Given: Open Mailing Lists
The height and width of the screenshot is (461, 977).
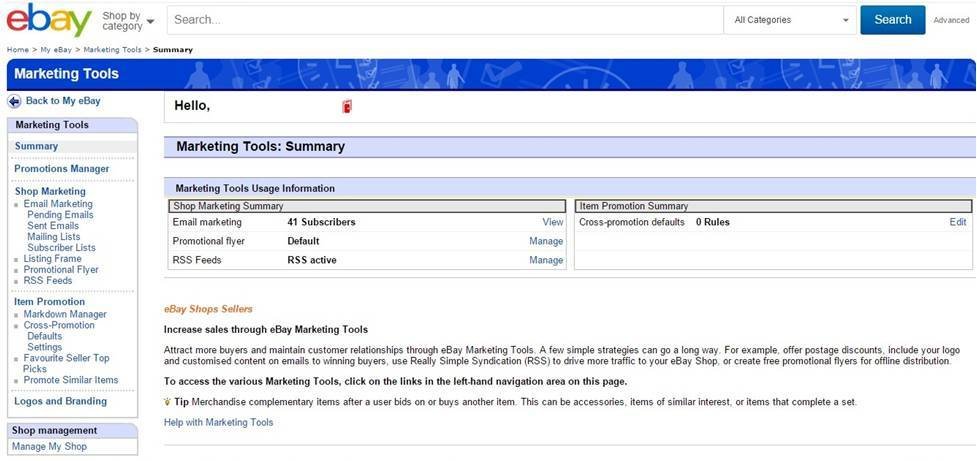Looking at the screenshot, I should [x=54, y=237].
